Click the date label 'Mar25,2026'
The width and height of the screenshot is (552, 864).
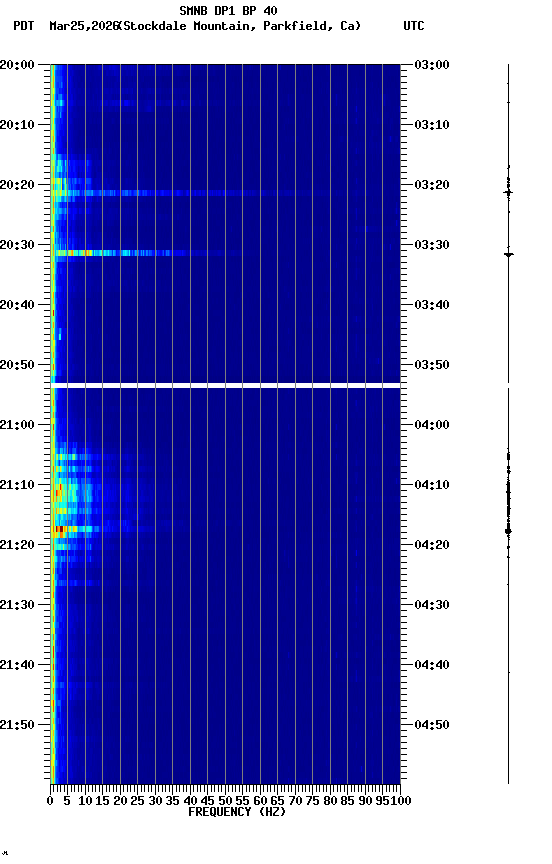83,26
